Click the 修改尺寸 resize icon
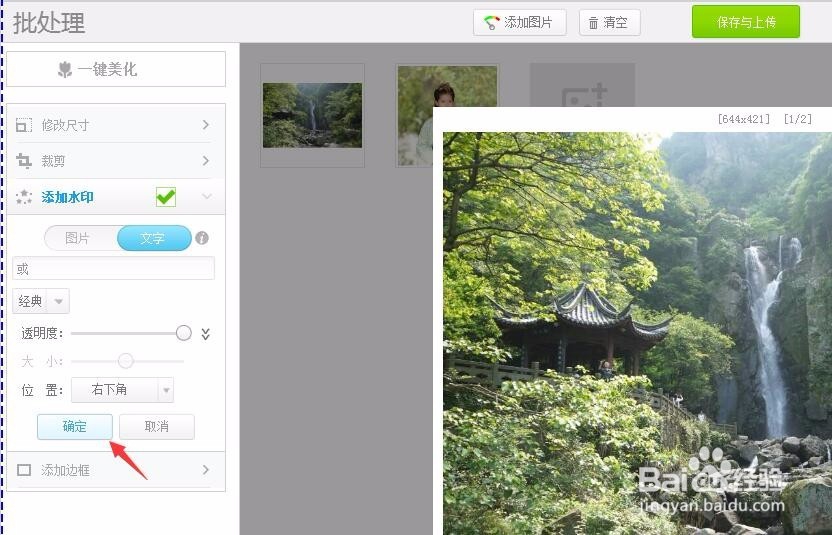 pos(23,125)
